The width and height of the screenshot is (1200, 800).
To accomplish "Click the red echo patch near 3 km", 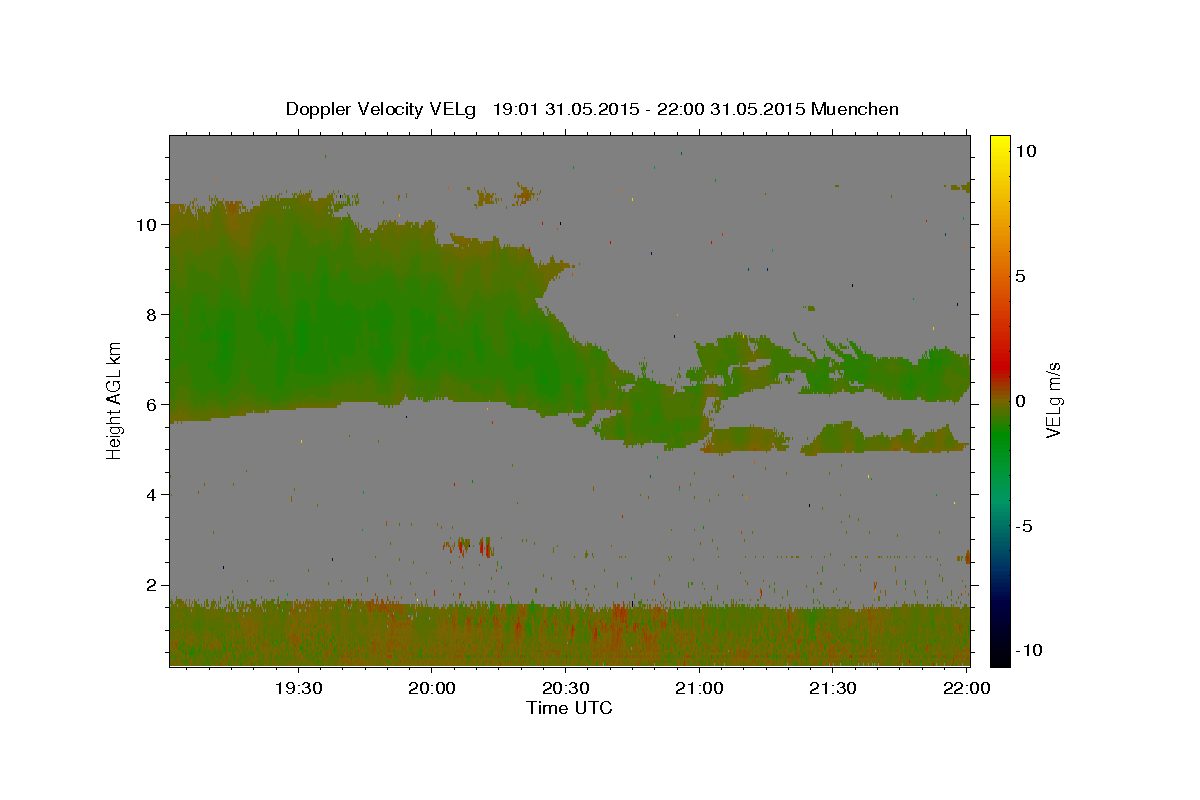I will [x=468, y=546].
